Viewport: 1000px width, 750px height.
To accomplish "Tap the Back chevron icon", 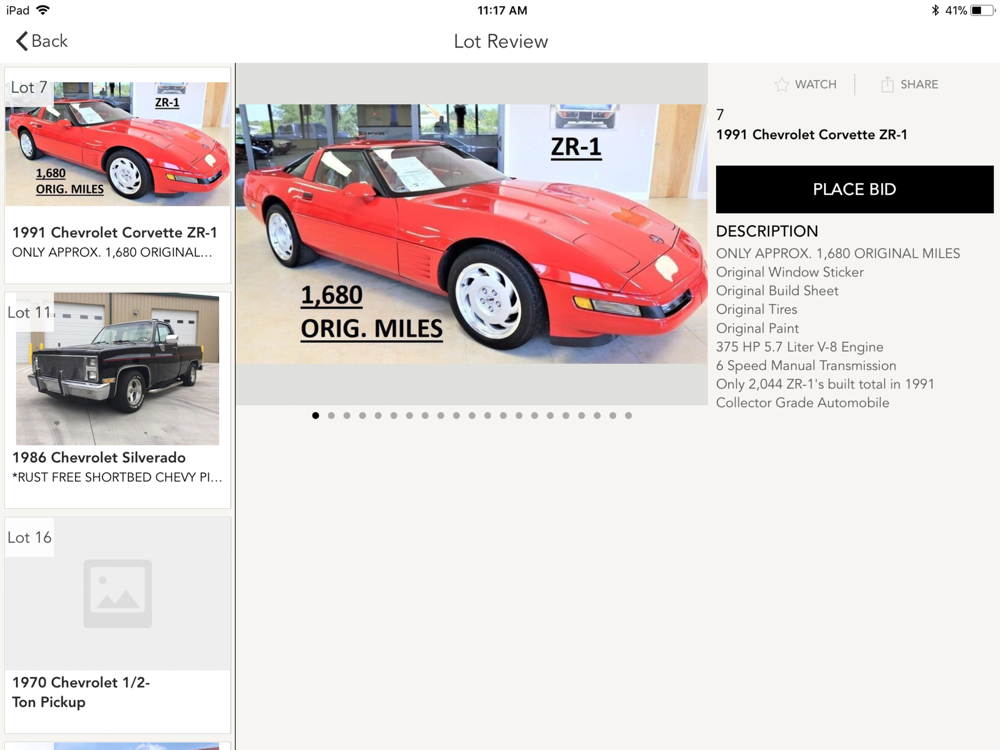I will 22,41.
